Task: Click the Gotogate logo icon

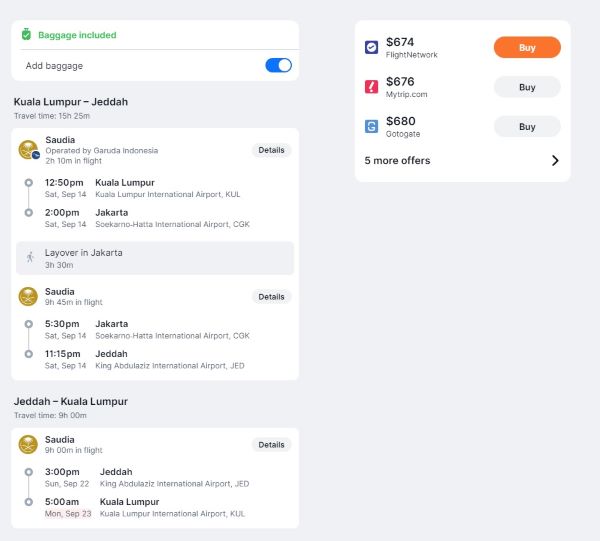Action: pos(371,126)
